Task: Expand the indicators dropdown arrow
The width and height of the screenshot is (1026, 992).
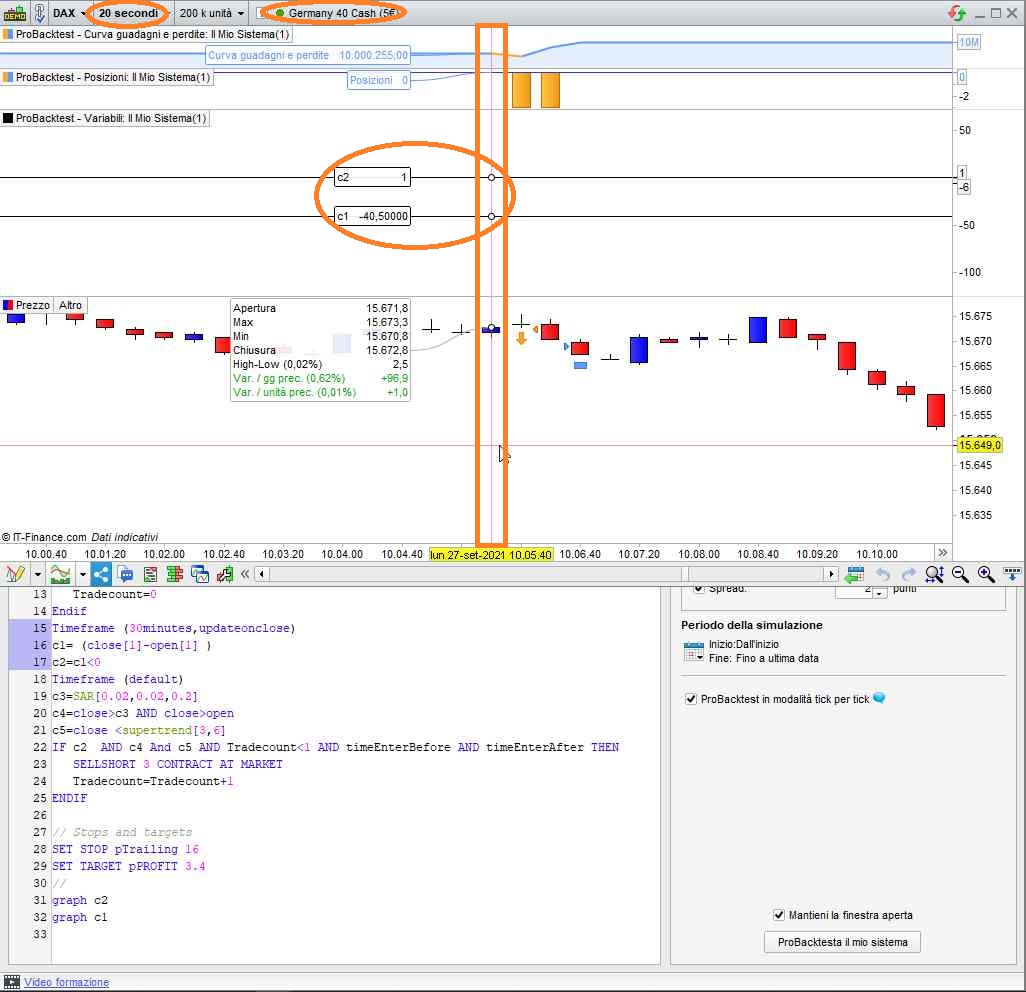Action: (x=82, y=575)
